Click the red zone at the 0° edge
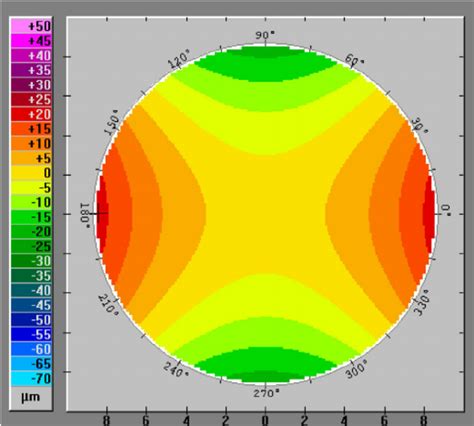This screenshot has height=426, width=474. [x=430, y=213]
